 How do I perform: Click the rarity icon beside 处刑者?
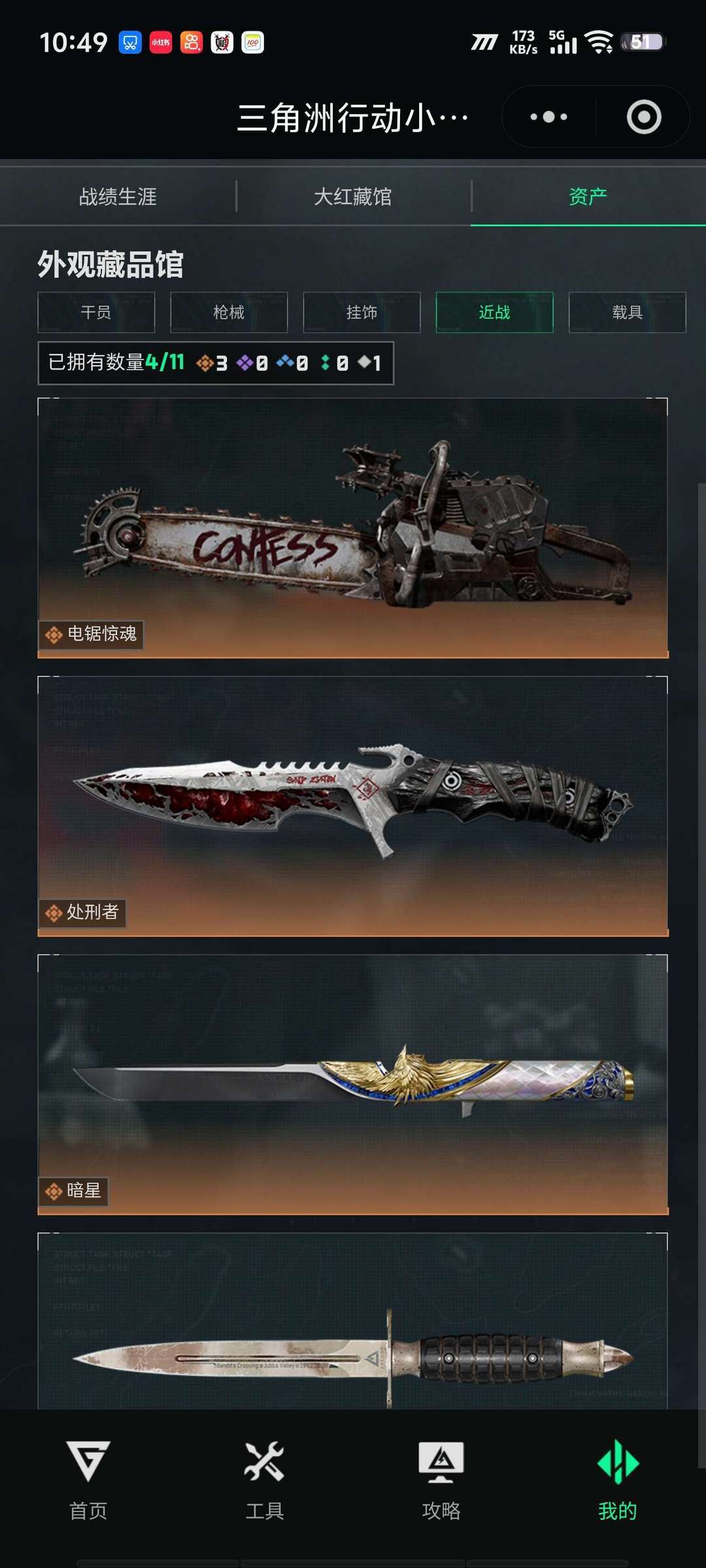click(54, 913)
